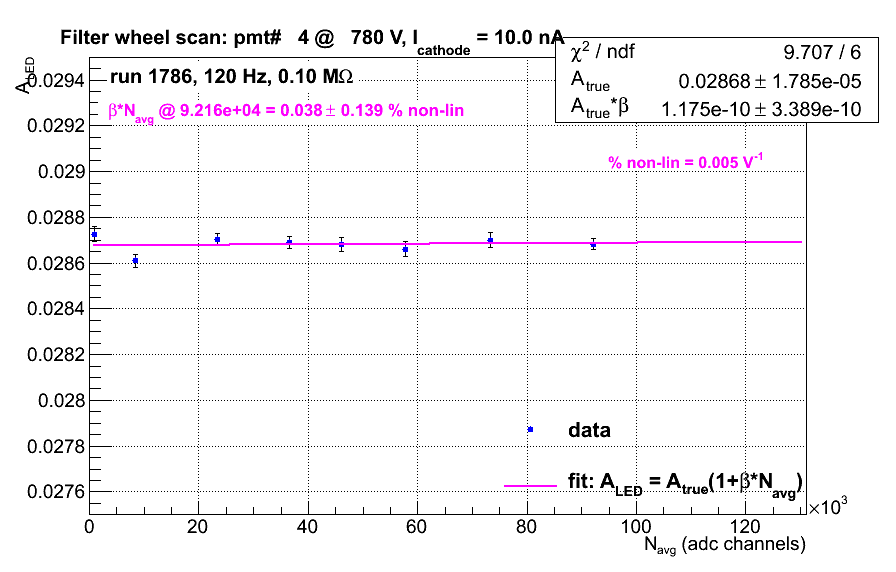Select the '% non-lin = 0.005 V⁻¹' text
The width and height of the screenshot is (896, 572).
coord(686,162)
